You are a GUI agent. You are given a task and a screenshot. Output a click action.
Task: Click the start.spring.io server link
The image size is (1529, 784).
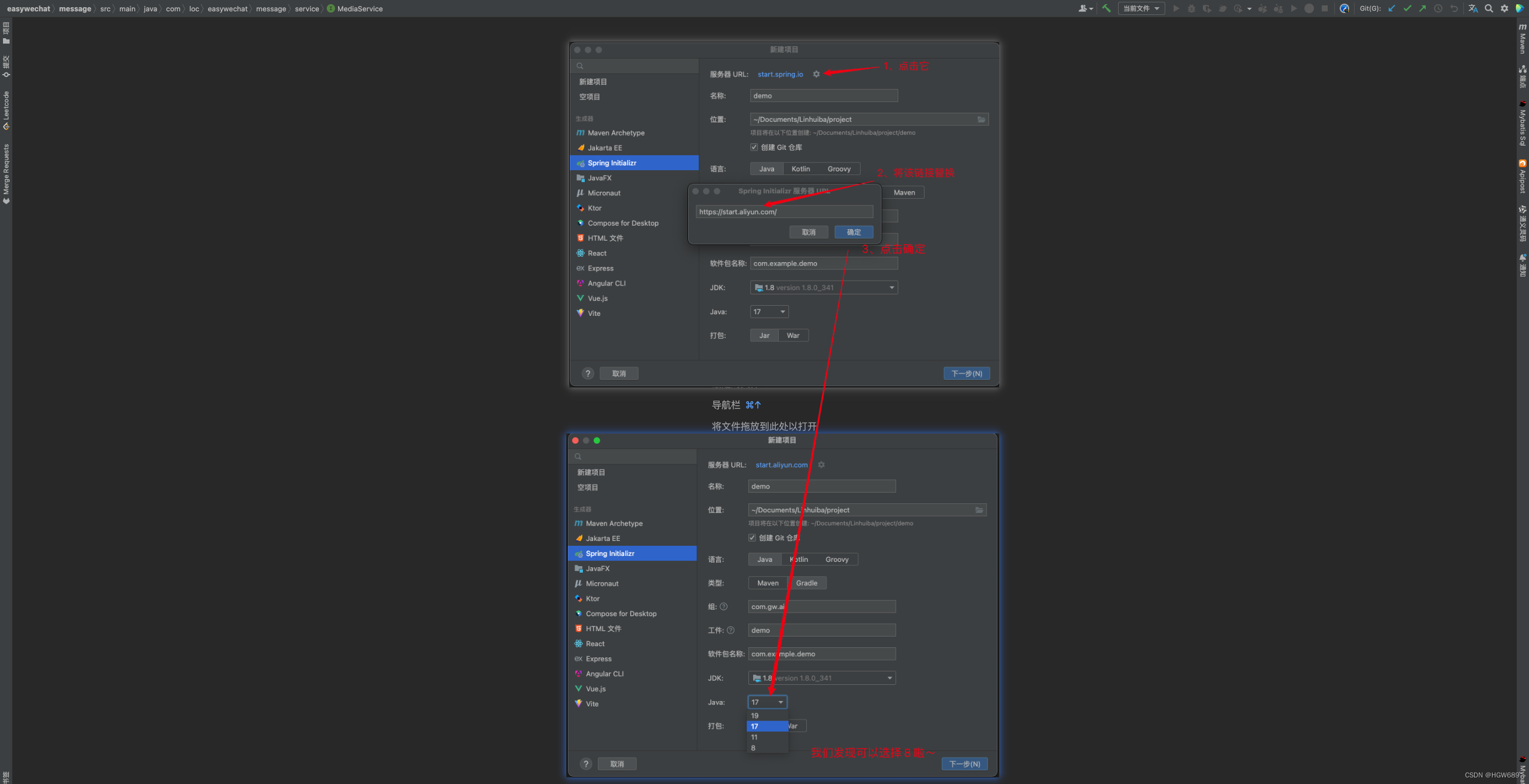781,74
